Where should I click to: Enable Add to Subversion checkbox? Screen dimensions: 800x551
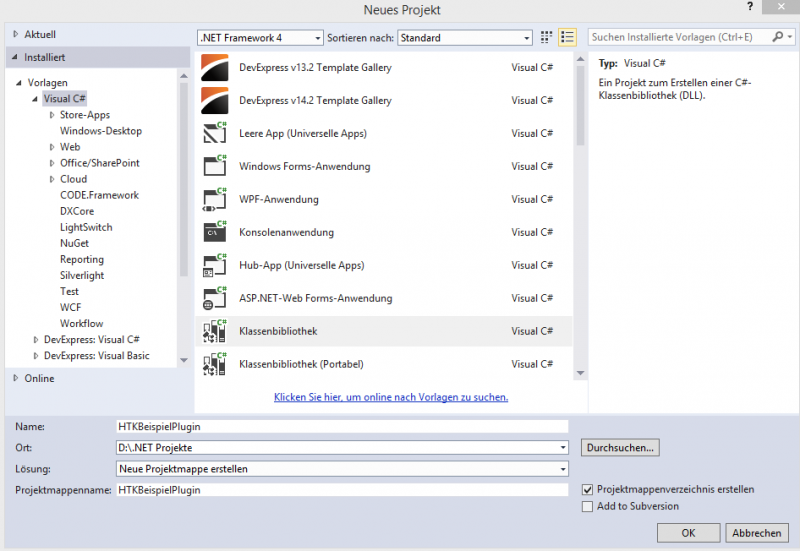[588, 506]
